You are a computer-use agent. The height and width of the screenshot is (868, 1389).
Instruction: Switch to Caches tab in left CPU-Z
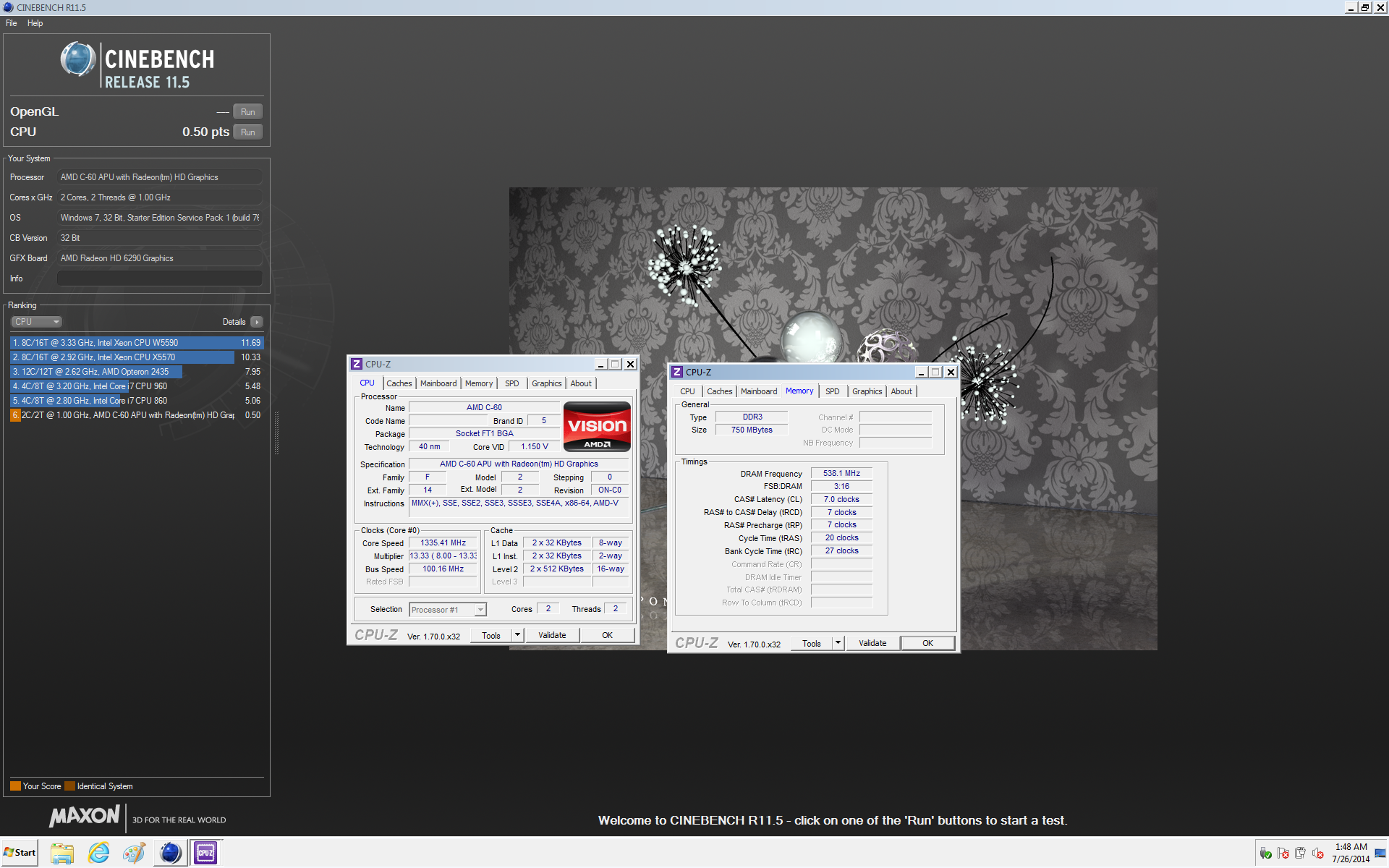click(x=399, y=383)
